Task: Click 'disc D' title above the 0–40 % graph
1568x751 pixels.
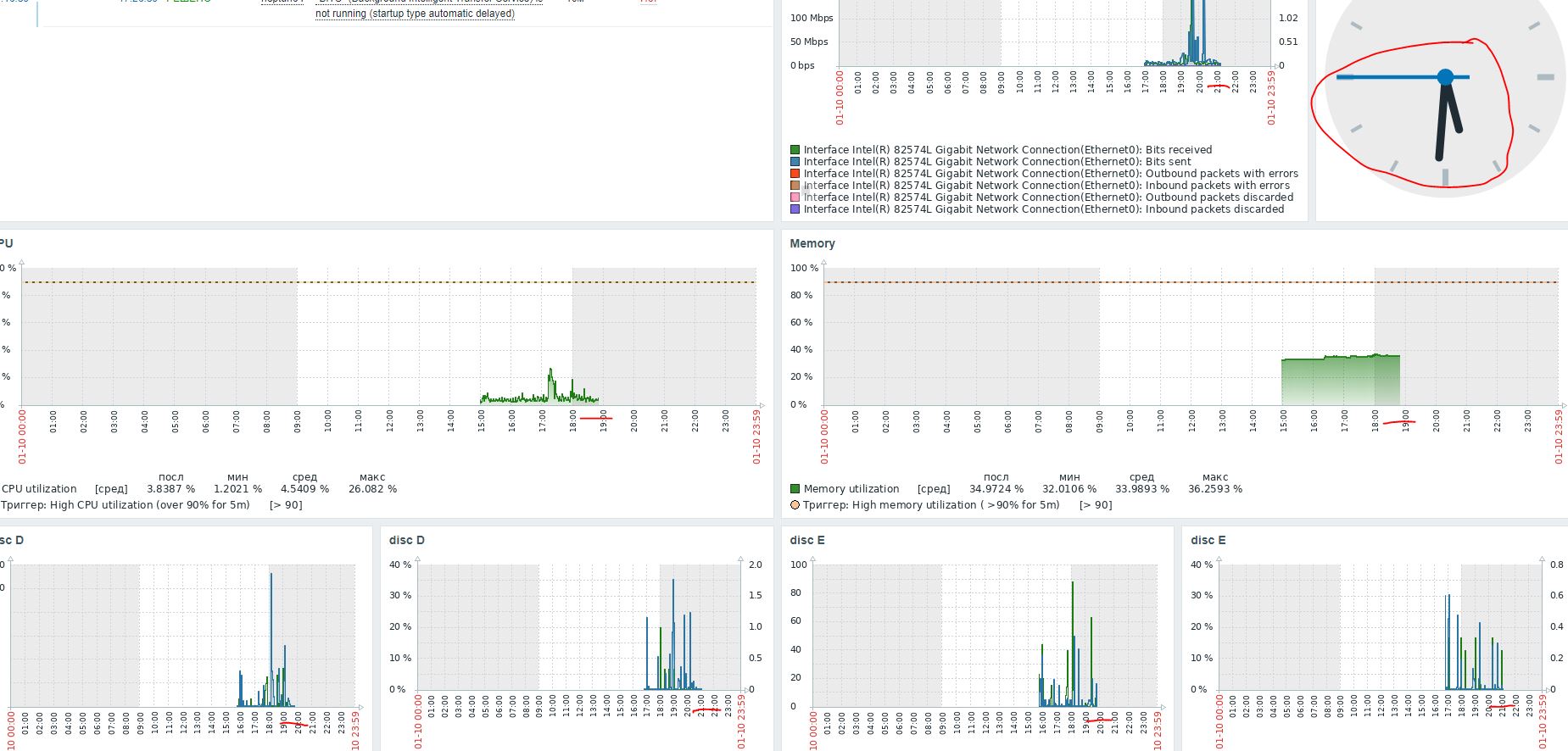Action: click(x=407, y=540)
